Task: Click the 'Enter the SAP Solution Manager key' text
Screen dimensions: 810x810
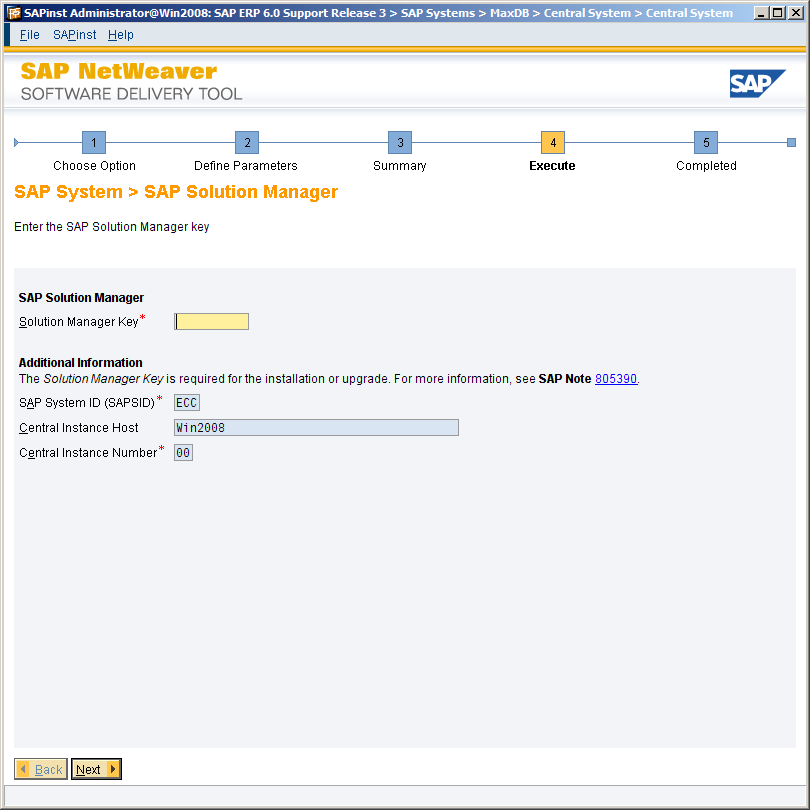Action: 112,227
